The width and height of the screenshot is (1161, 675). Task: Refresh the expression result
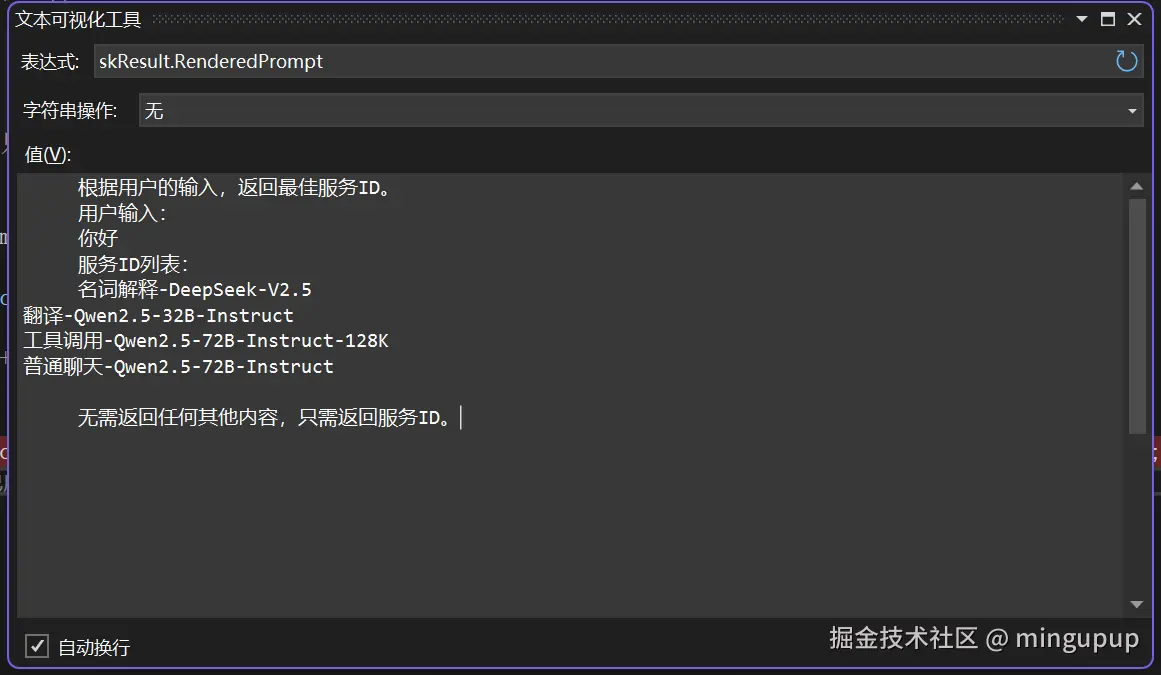(x=1126, y=61)
